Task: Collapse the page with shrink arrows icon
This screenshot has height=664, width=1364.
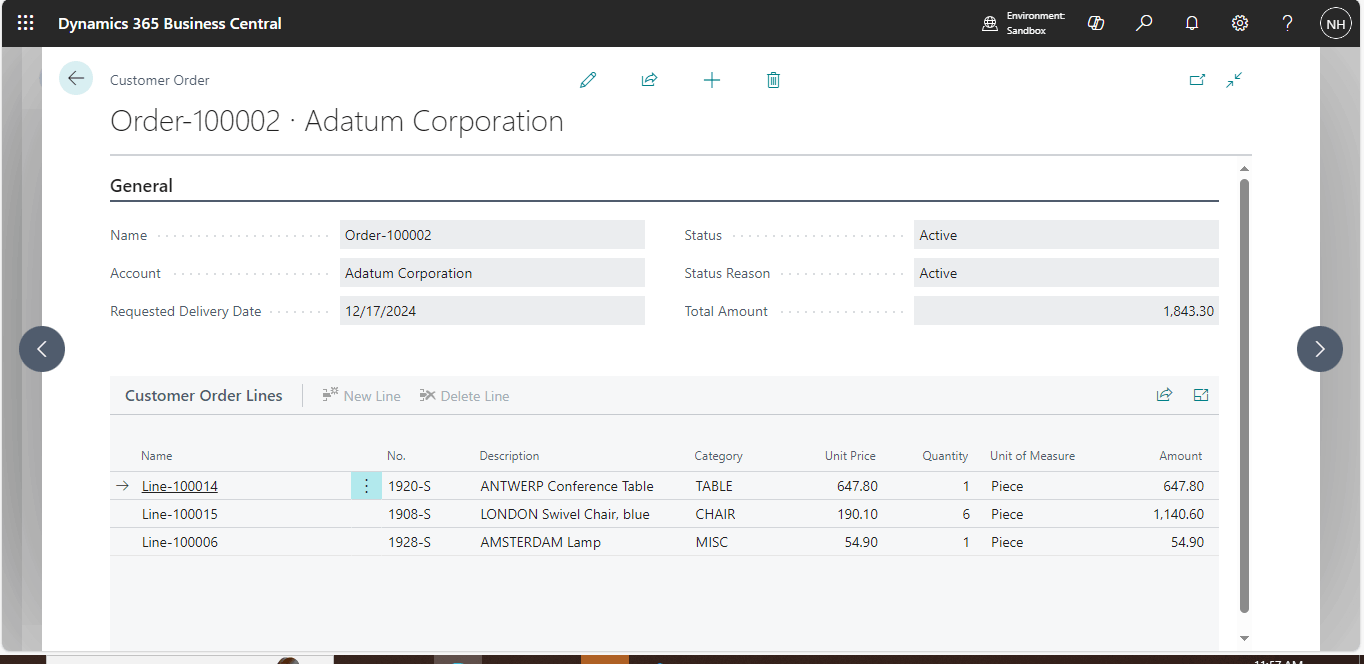Action: [1234, 80]
